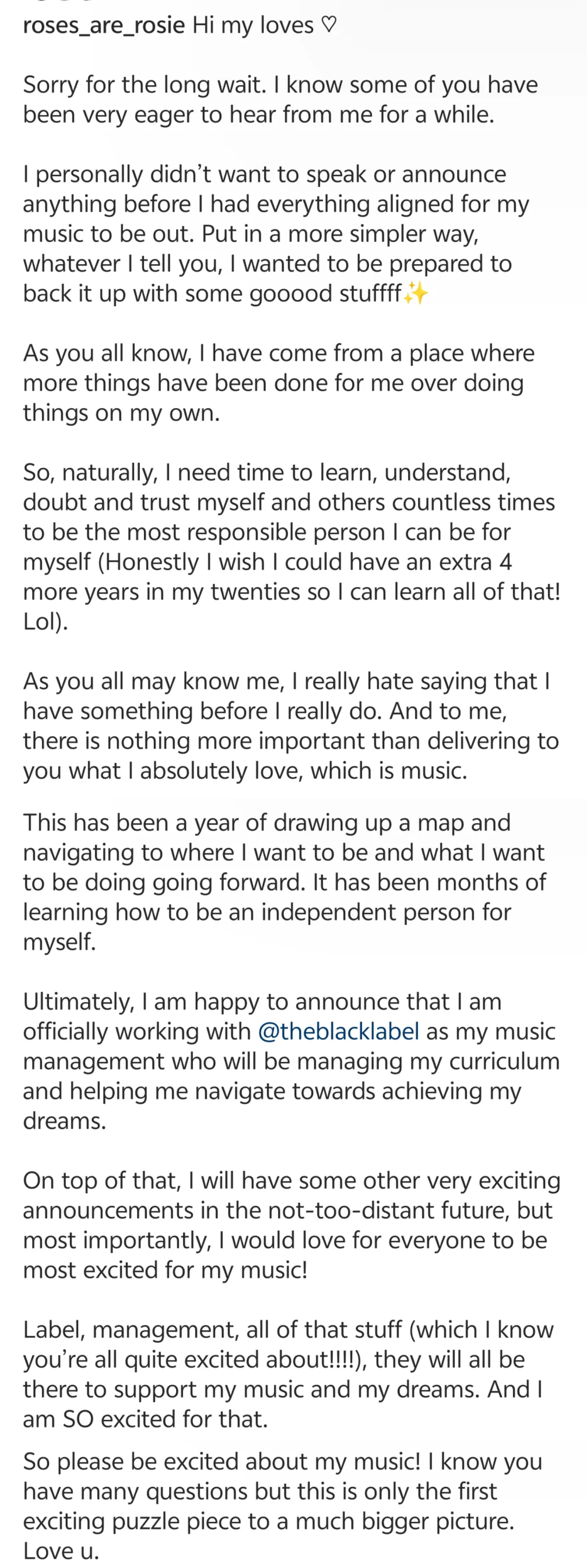Click the paragraph starting 'As you all know, I have come'
This screenshot has height=1568, width=587.
coord(279,383)
